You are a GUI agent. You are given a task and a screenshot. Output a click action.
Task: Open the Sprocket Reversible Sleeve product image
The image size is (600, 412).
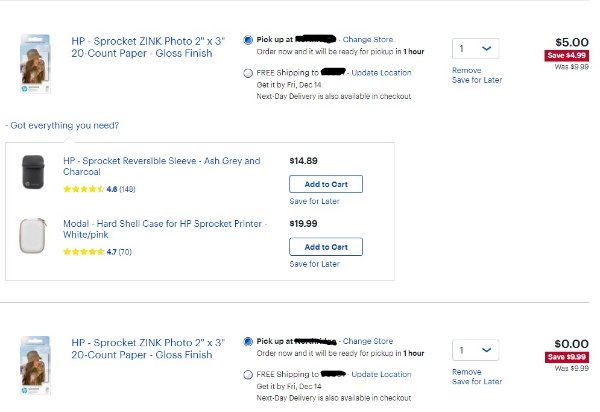33,172
